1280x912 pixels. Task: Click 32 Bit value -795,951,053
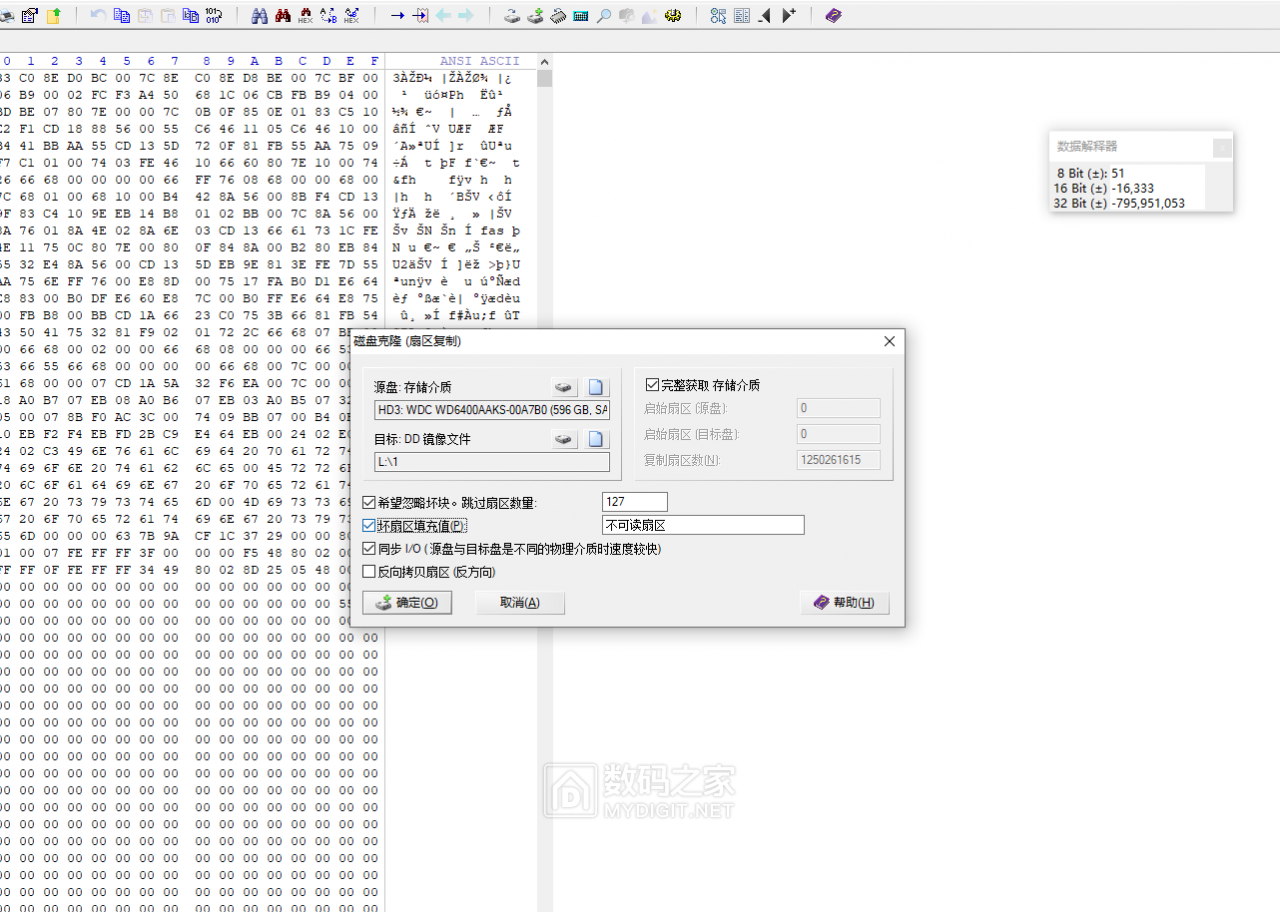1148,203
